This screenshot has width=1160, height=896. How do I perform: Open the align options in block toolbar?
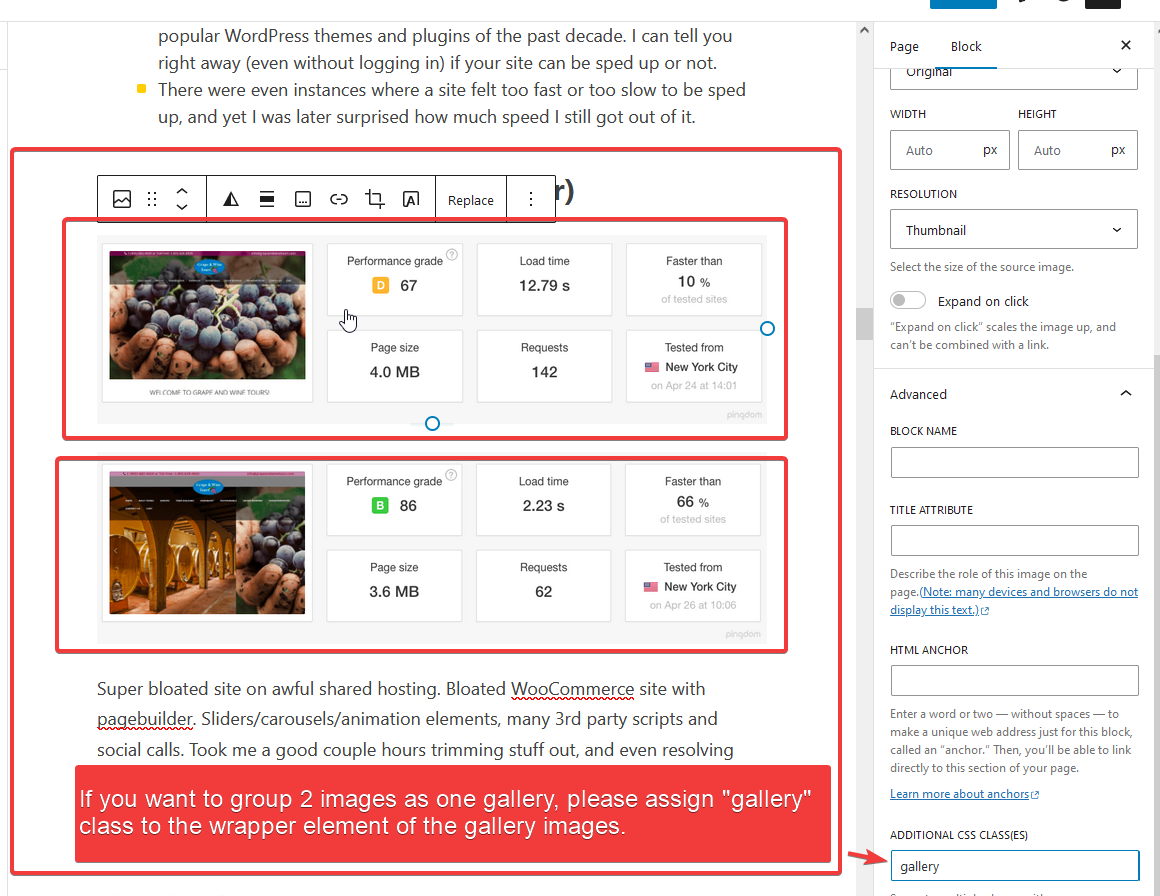tap(267, 199)
